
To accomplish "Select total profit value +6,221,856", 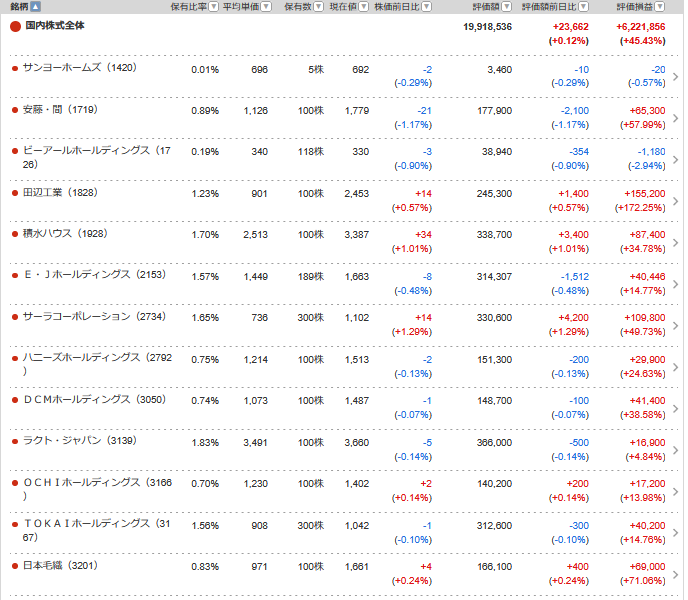I will pos(641,27).
